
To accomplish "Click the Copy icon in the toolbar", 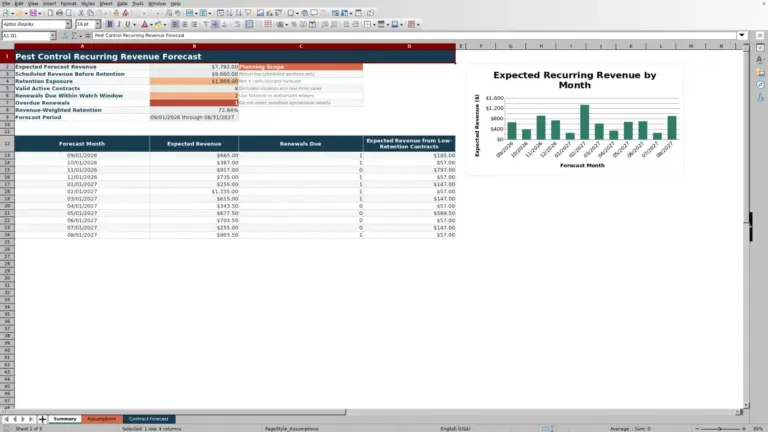I will pos(90,13).
